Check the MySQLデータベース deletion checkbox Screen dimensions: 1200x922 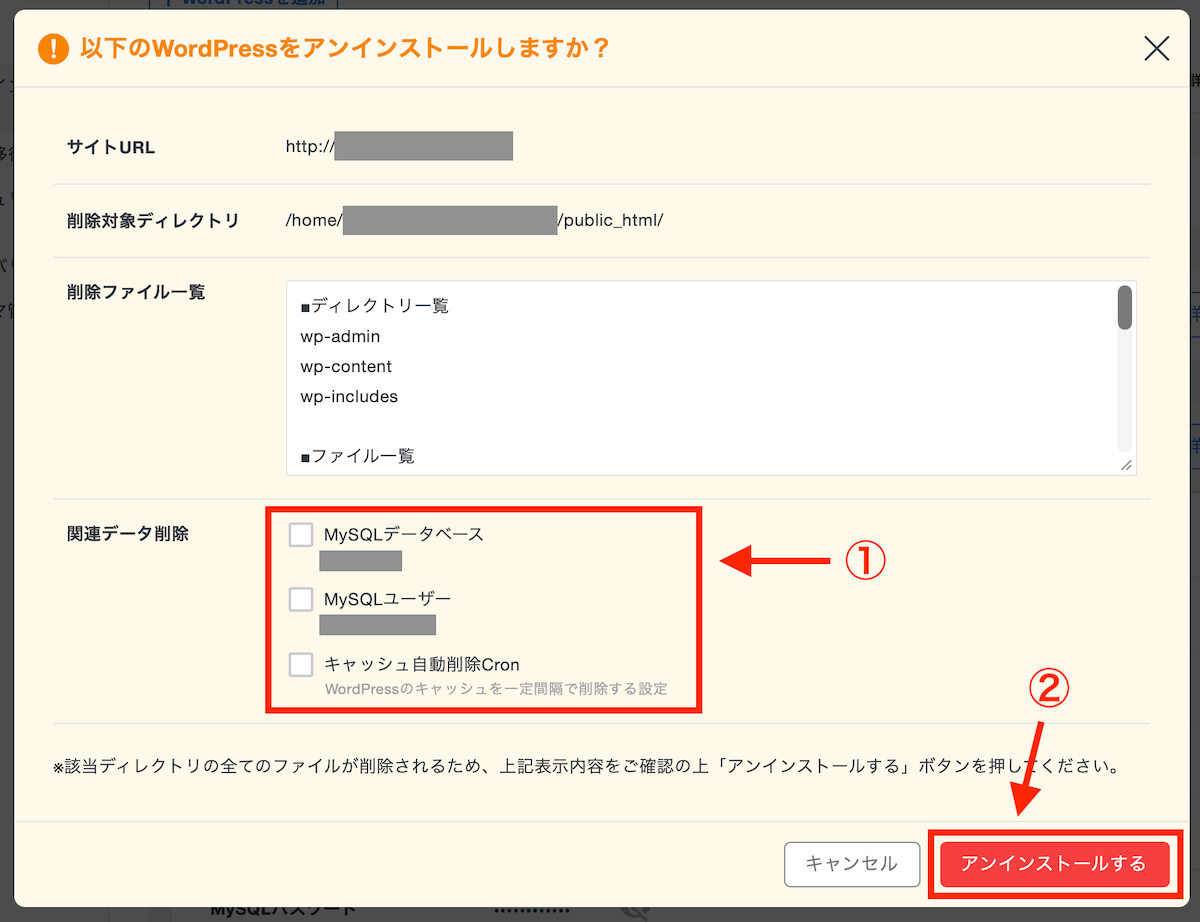(301, 534)
